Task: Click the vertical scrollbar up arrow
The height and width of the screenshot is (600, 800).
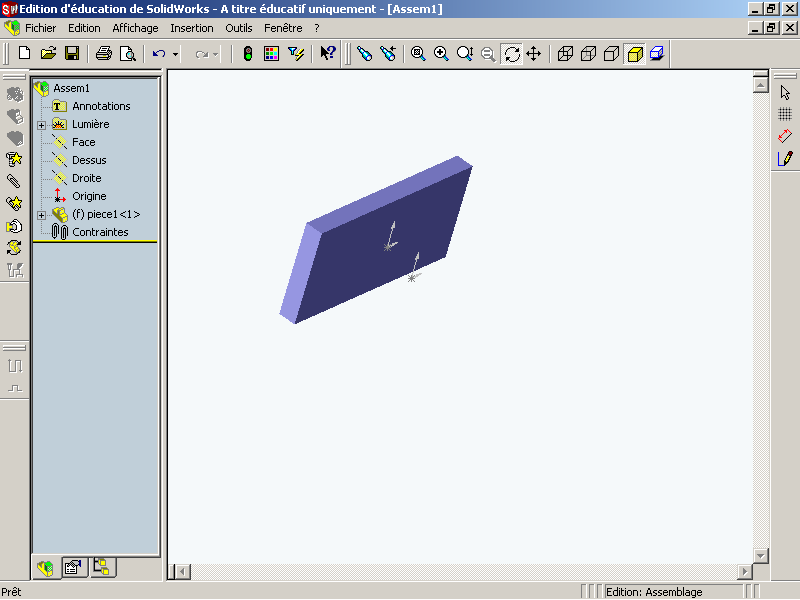Action: (x=760, y=85)
